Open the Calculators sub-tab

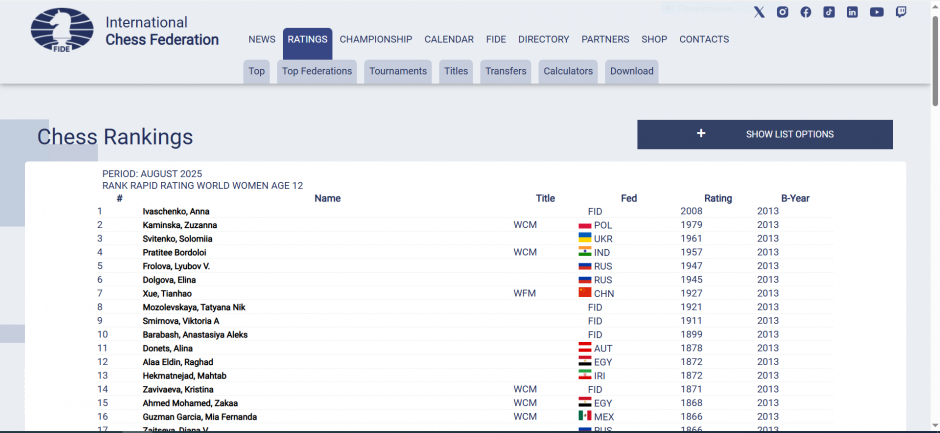pyautogui.click(x=568, y=71)
